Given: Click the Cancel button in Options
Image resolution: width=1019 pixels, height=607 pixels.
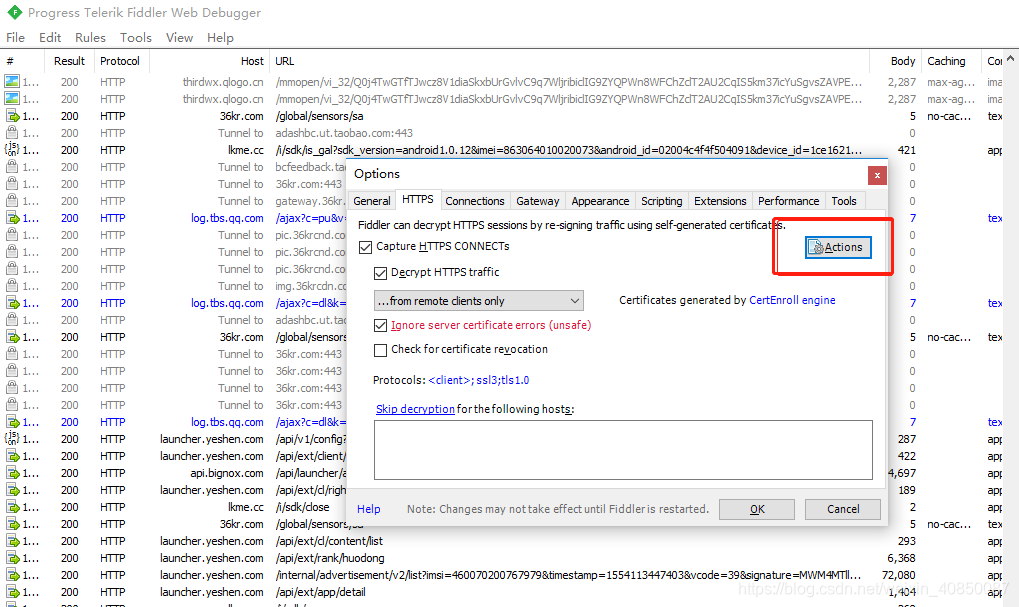Looking at the screenshot, I should pos(843,509).
